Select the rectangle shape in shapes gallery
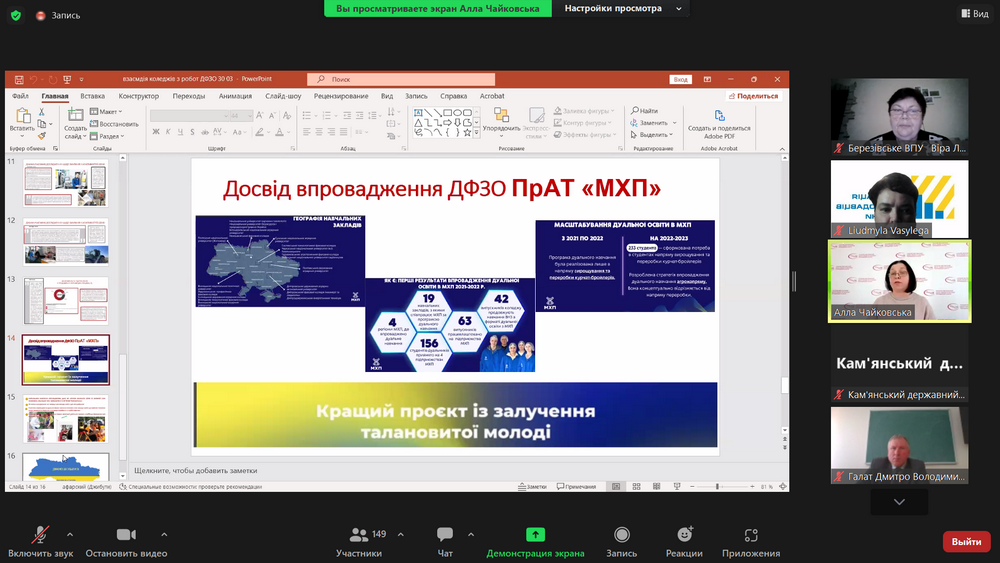 tap(448, 112)
